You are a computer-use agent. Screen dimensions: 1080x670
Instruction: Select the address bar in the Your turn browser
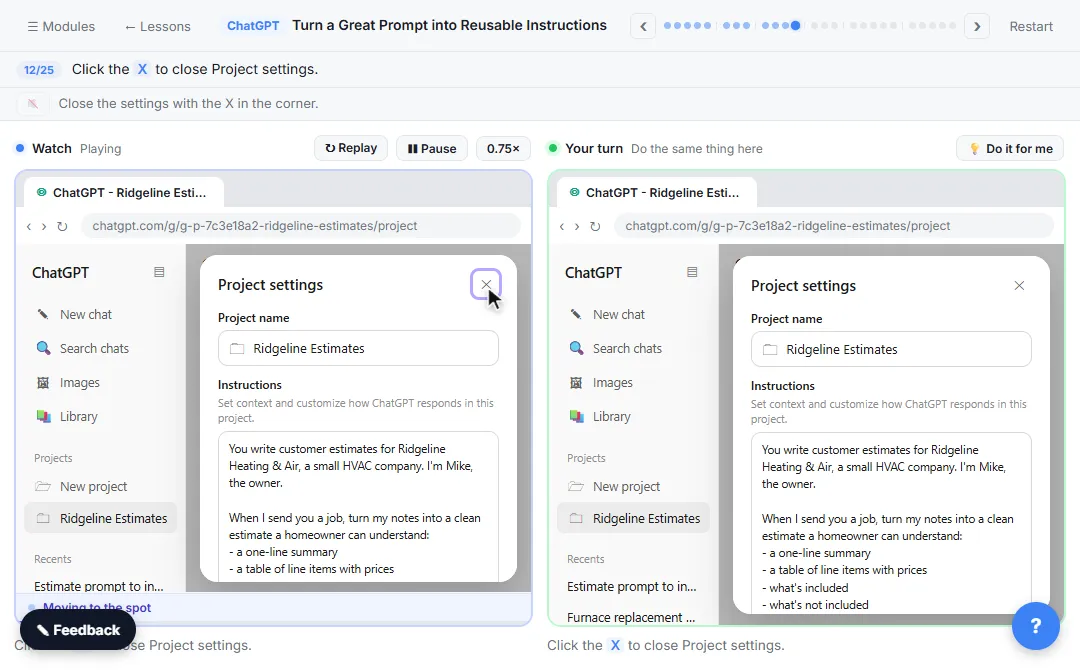click(833, 226)
